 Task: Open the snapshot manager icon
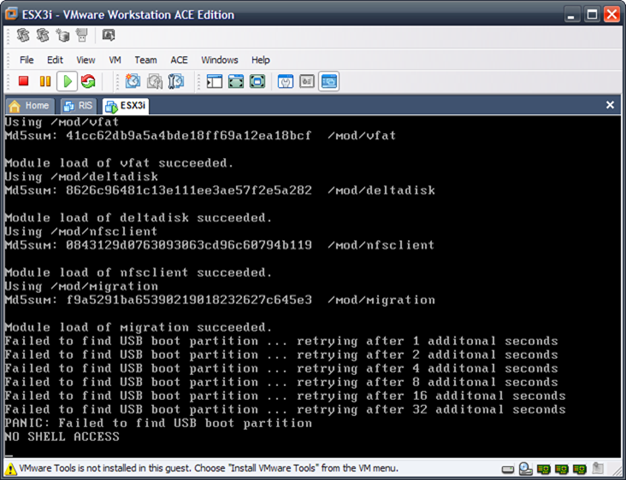coord(178,82)
